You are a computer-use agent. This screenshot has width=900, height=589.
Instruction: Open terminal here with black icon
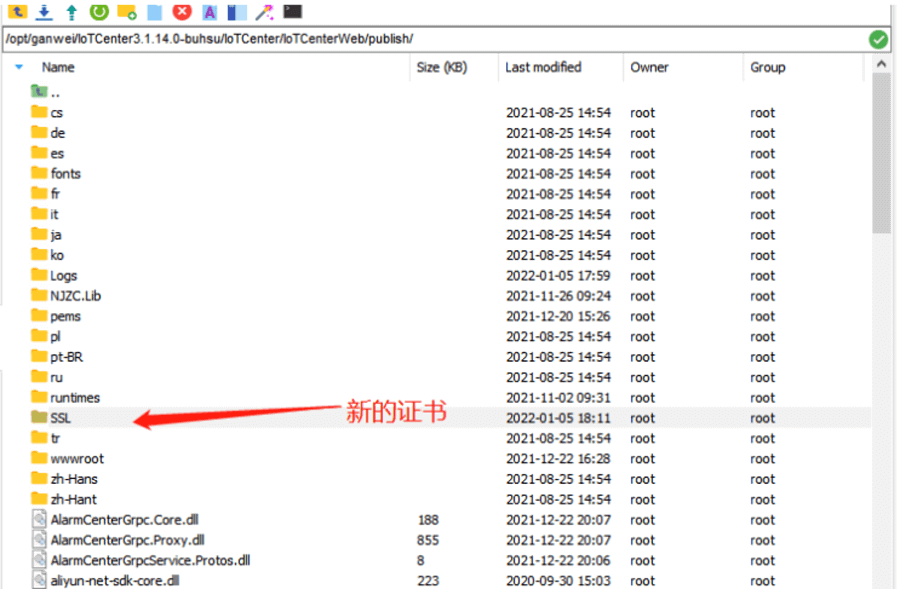(293, 11)
